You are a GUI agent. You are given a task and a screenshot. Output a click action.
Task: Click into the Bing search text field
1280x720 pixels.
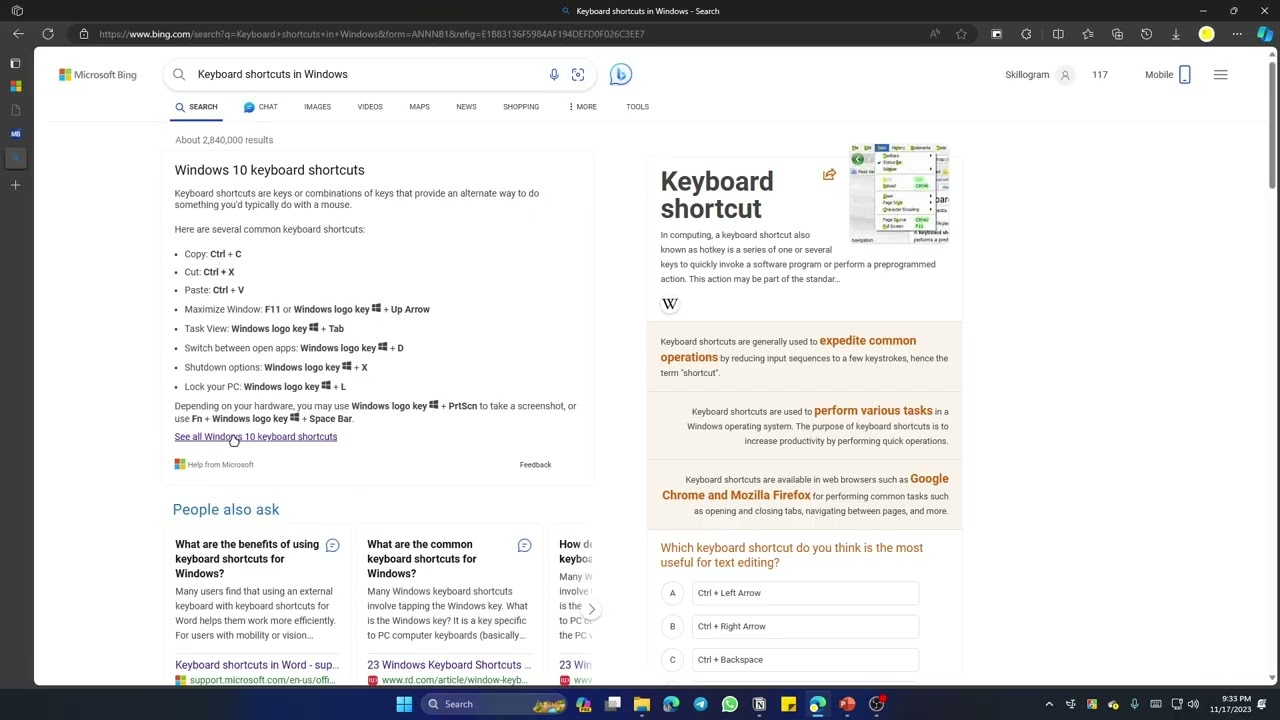(370, 74)
